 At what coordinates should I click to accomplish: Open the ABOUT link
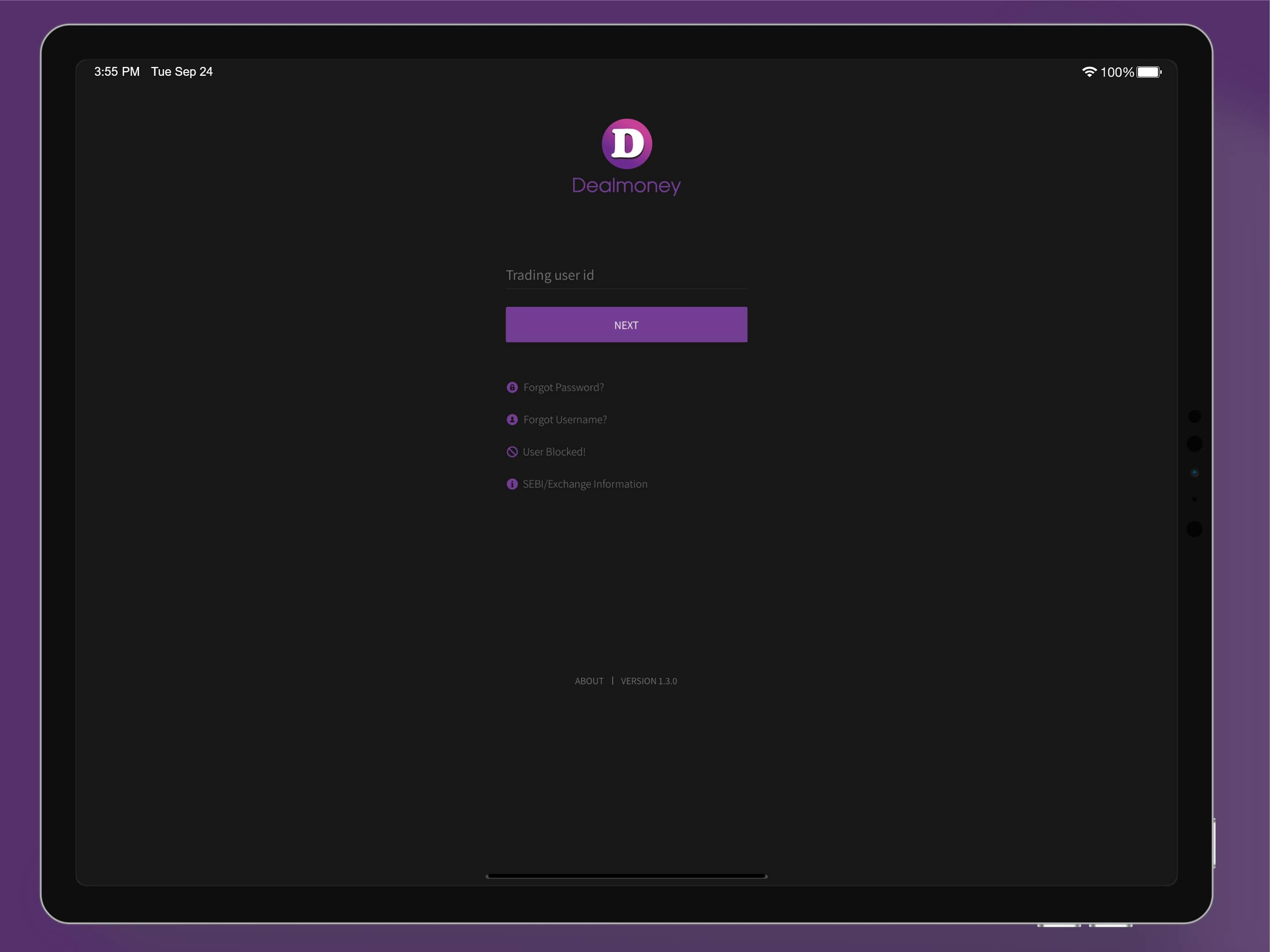tap(589, 681)
